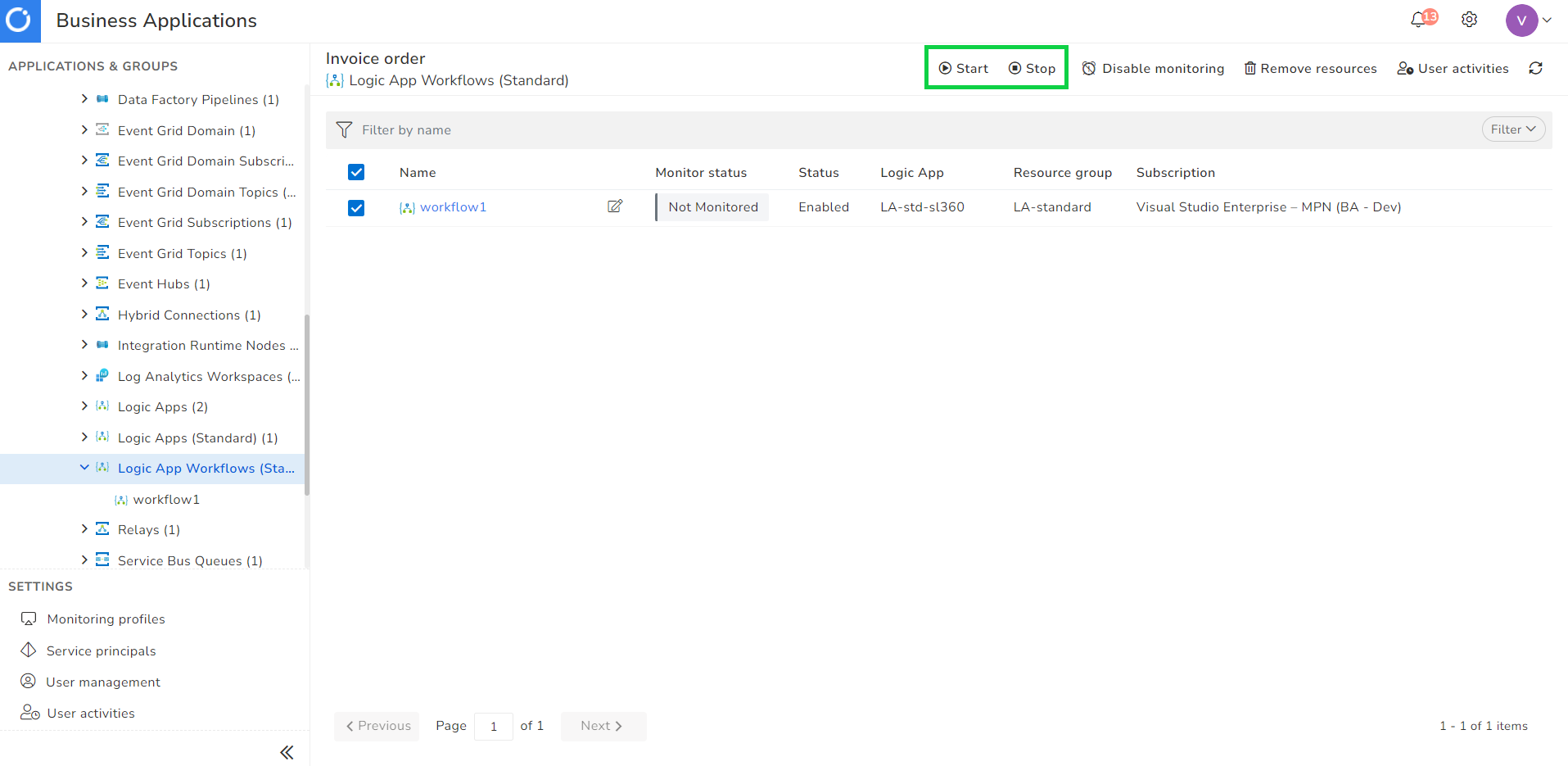Select Hybrid Connections (1) tree item
The image size is (1568, 766).
(x=189, y=315)
